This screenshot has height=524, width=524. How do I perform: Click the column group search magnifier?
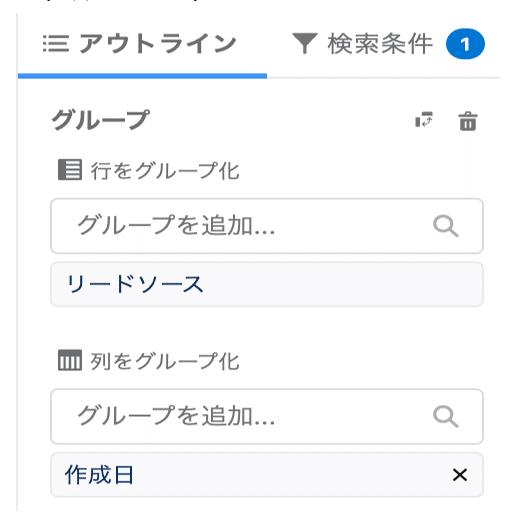446,417
